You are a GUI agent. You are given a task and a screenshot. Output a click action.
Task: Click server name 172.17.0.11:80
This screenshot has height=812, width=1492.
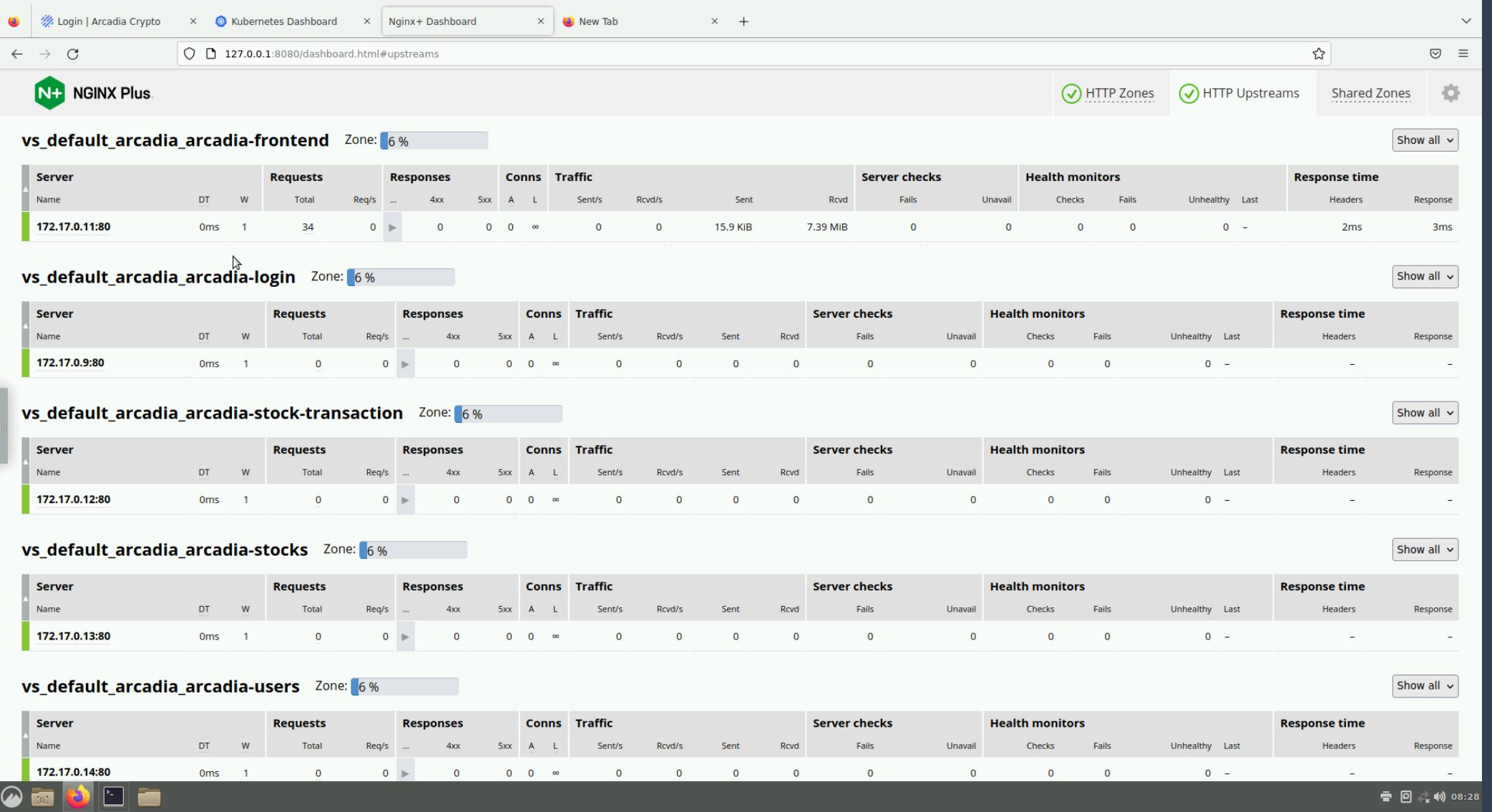(x=73, y=227)
